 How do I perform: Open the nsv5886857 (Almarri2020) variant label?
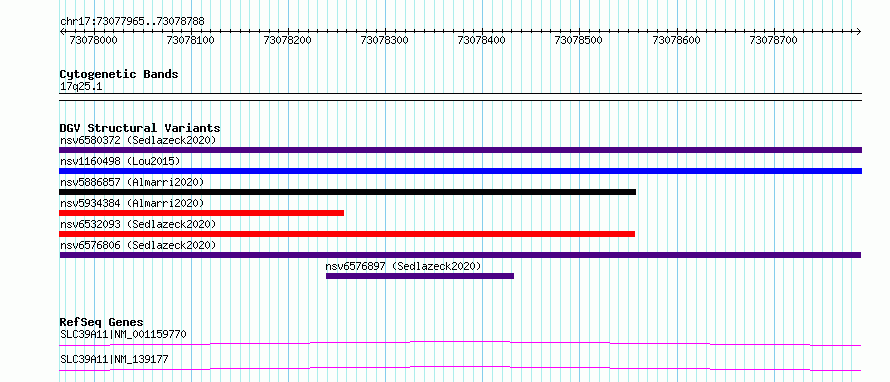pyautogui.click(x=132, y=182)
